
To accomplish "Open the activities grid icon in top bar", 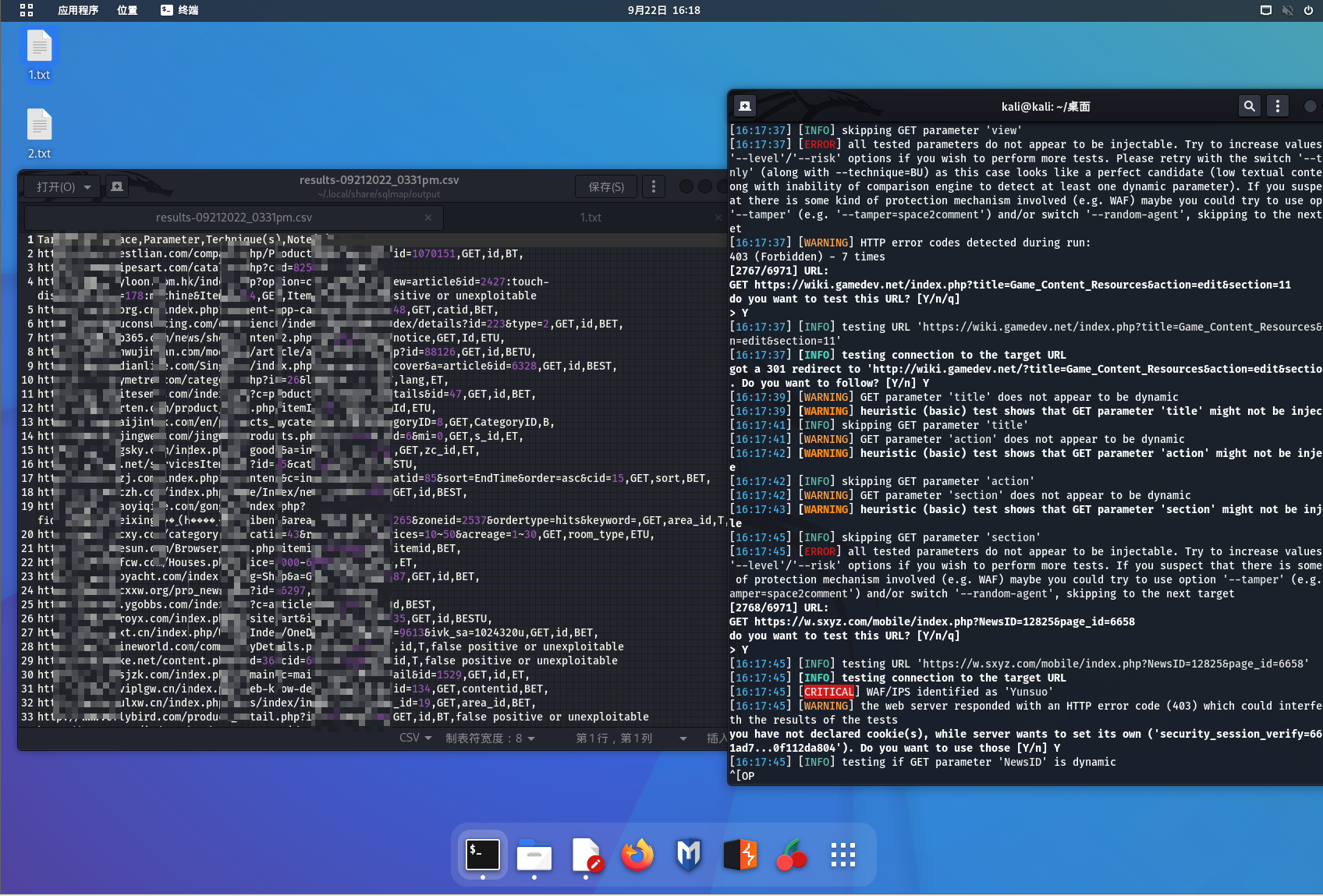I will [x=27, y=10].
